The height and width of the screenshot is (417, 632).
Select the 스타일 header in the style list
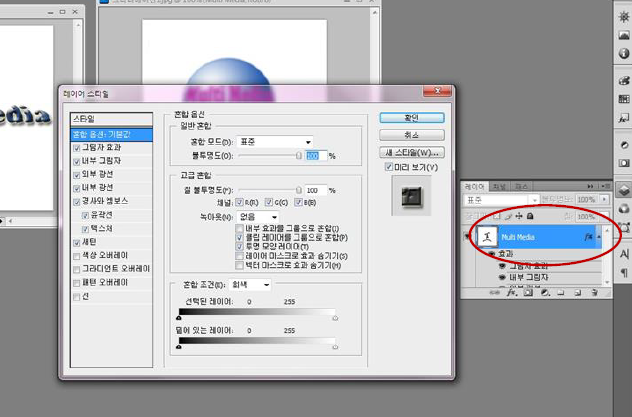[112, 119]
